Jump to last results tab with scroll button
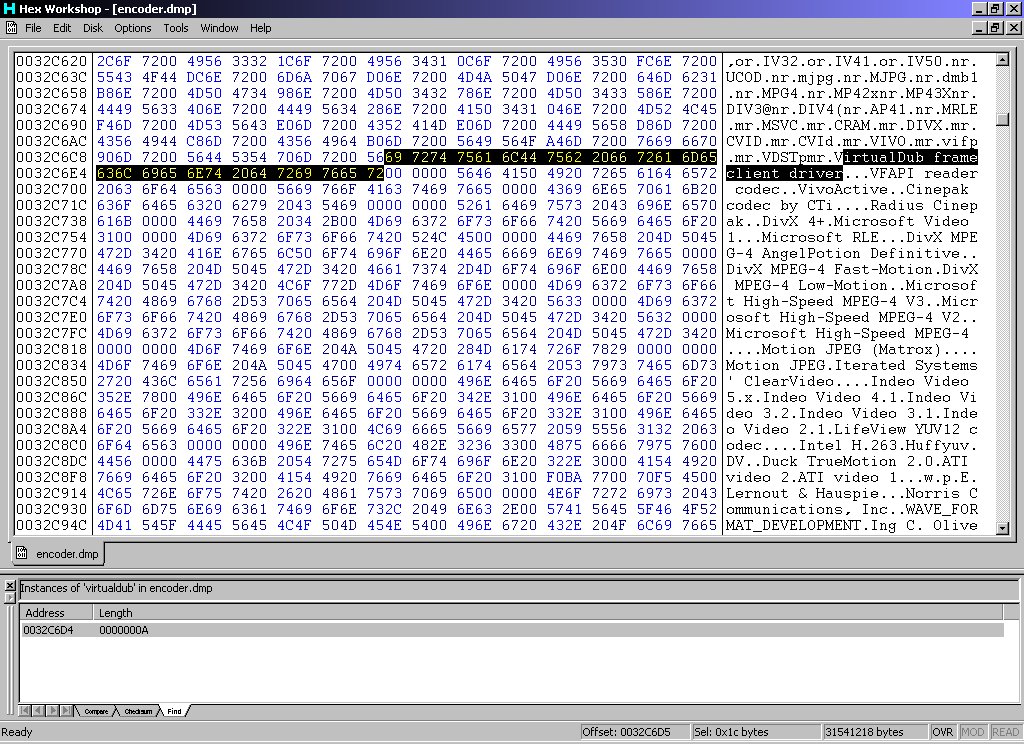 point(65,711)
